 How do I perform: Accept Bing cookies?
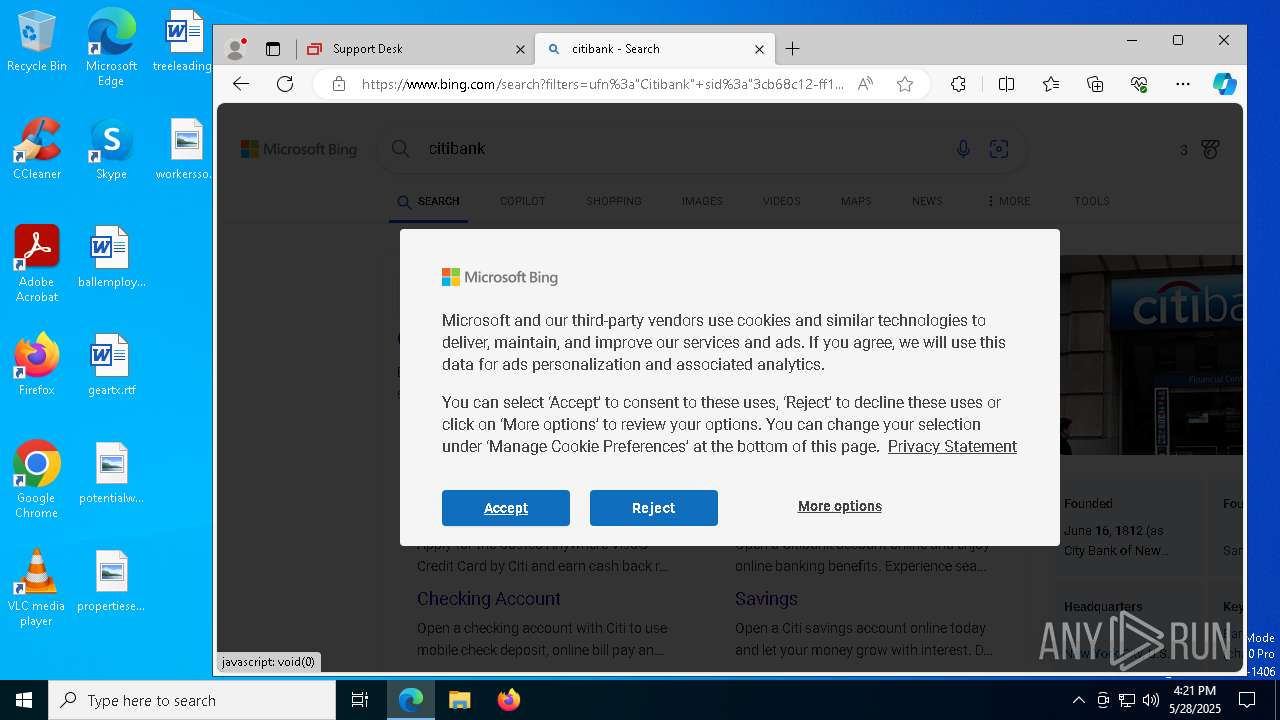506,508
